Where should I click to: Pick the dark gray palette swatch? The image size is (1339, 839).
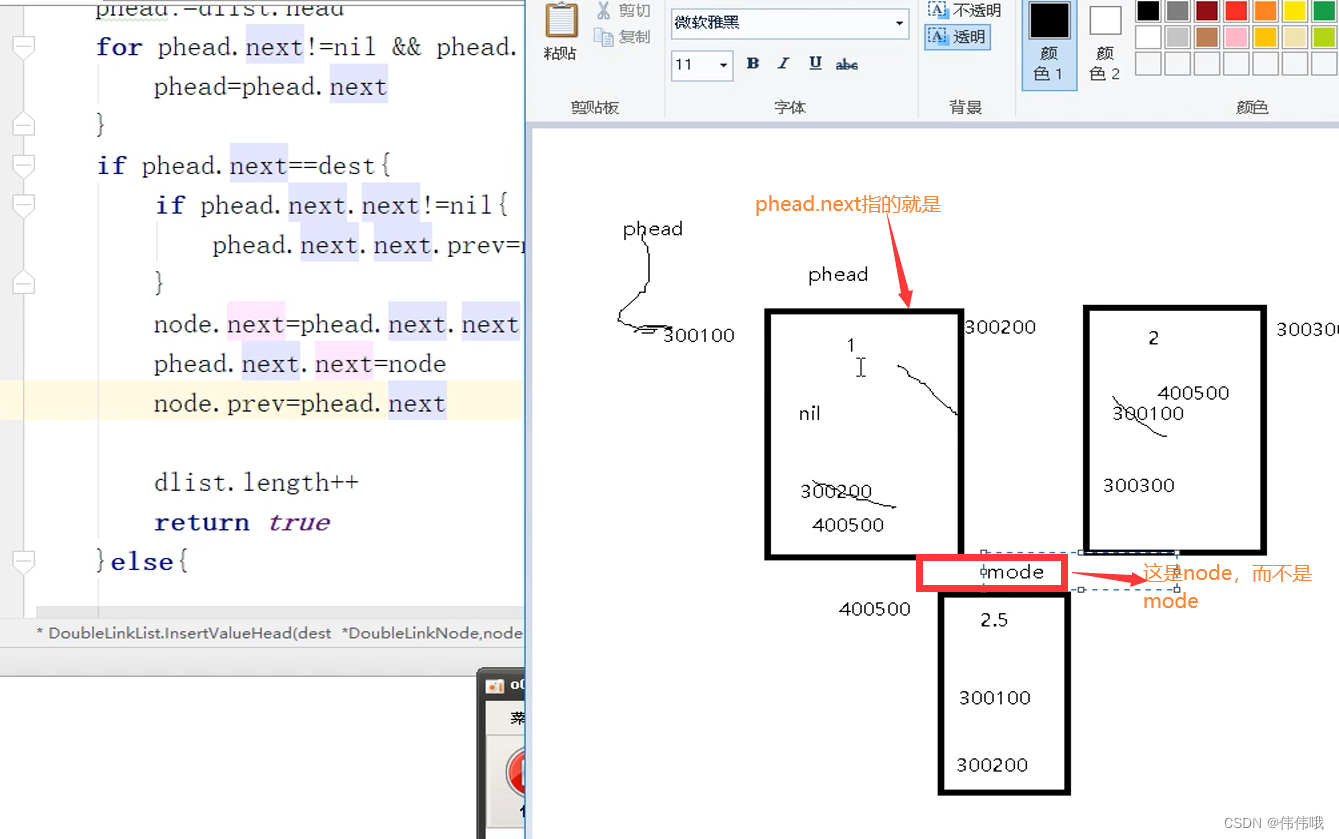tap(1177, 11)
